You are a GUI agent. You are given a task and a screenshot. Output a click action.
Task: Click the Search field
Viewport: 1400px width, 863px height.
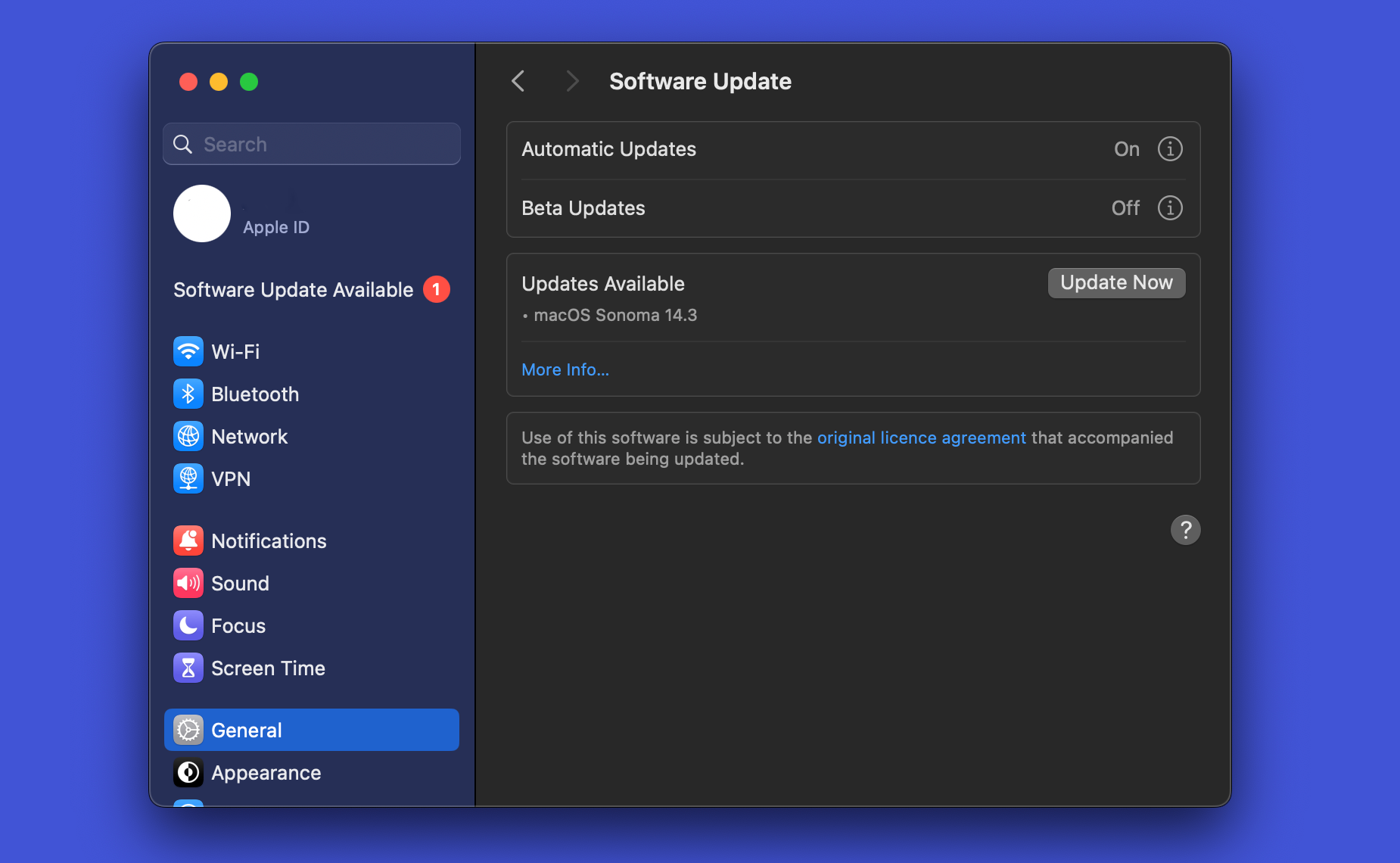312,144
